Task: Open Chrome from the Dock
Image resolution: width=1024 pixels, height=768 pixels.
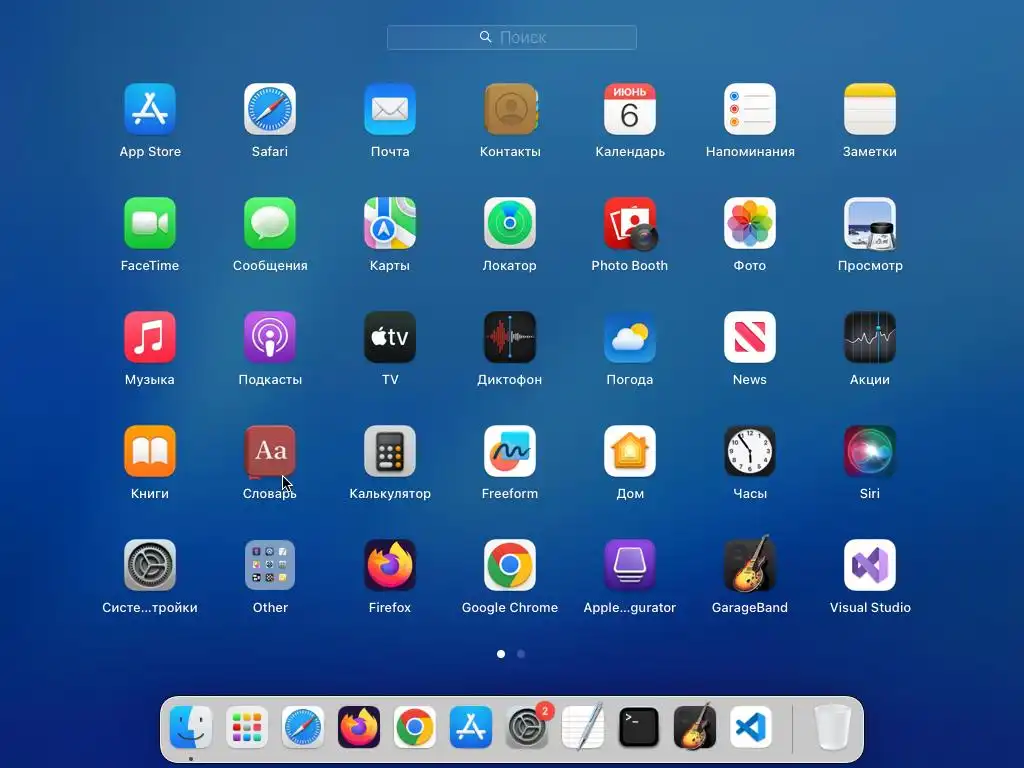Action: pyautogui.click(x=415, y=727)
